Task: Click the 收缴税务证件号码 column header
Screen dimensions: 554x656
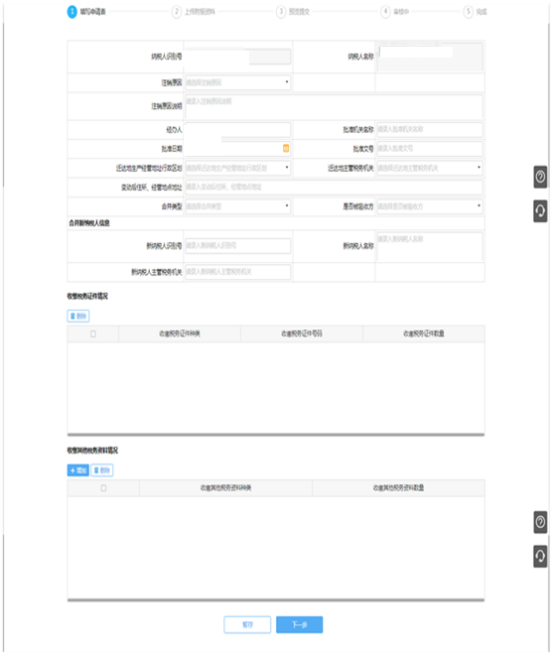Action: point(302,334)
